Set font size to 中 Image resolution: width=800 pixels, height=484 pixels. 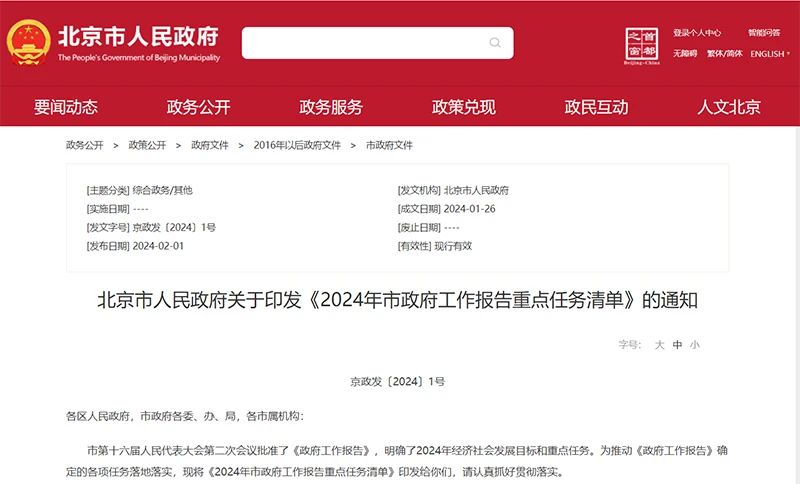677,344
